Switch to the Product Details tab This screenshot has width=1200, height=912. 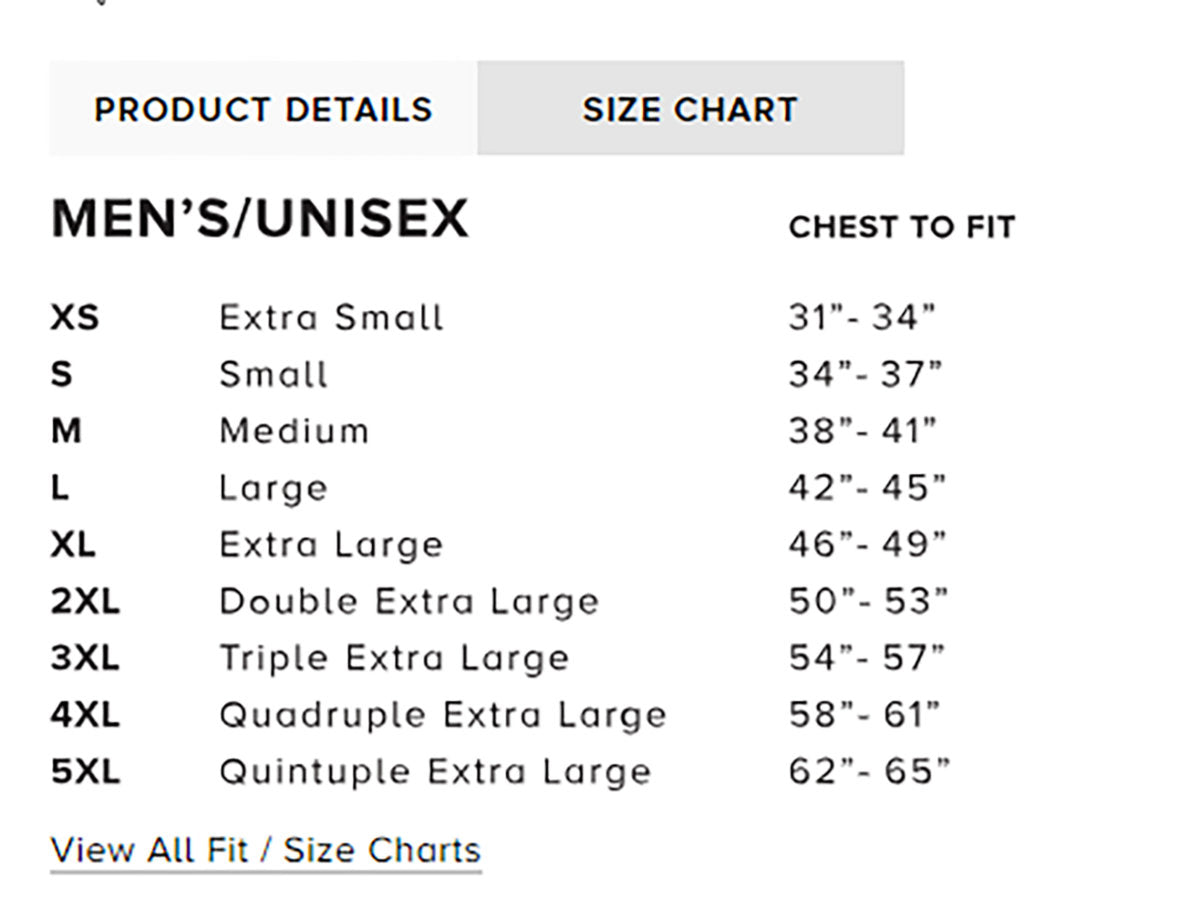pos(263,109)
